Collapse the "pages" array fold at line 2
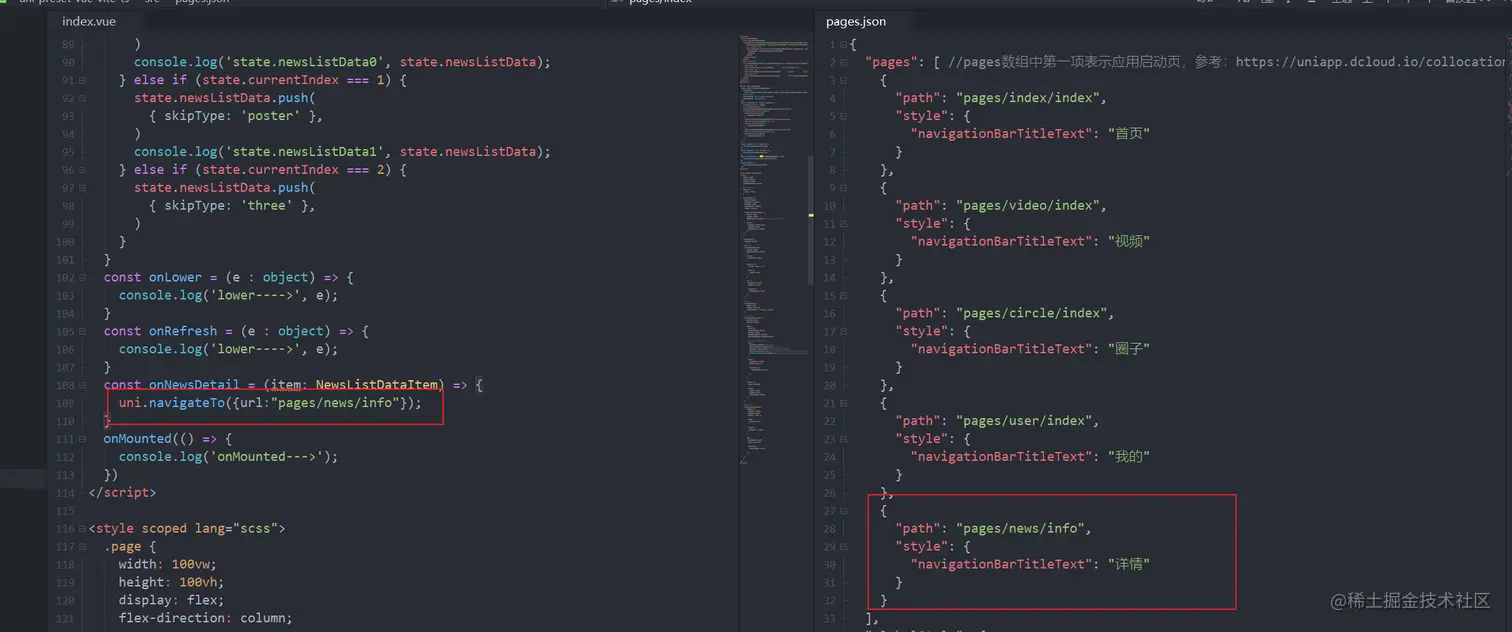The image size is (1512, 632). point(843,63)
